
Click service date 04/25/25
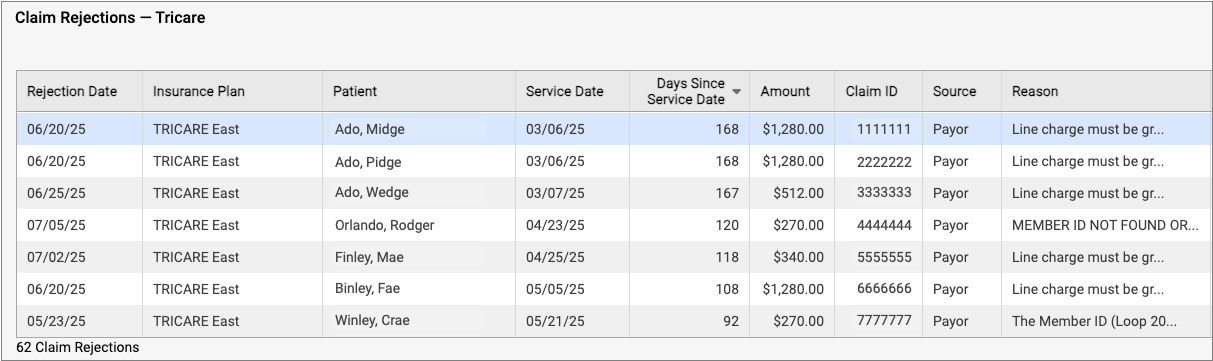pos(555,257)
